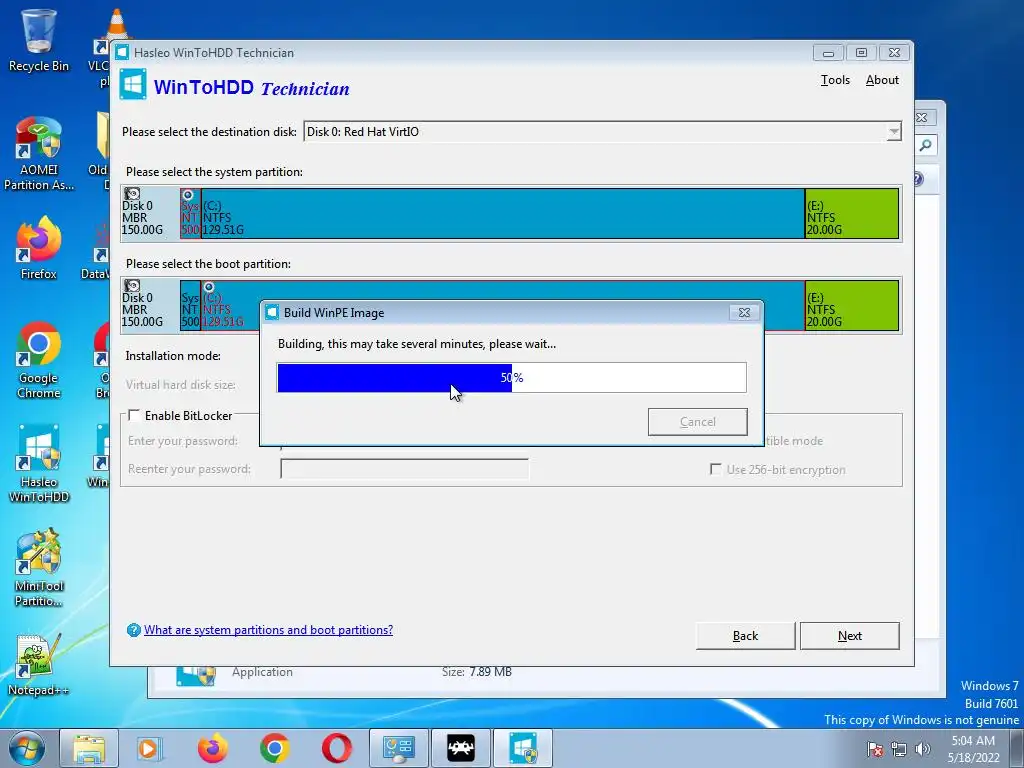Screen dimensions: 1024x768
Task: Open Opera from the taskbar
Action: tap(336, 748)
